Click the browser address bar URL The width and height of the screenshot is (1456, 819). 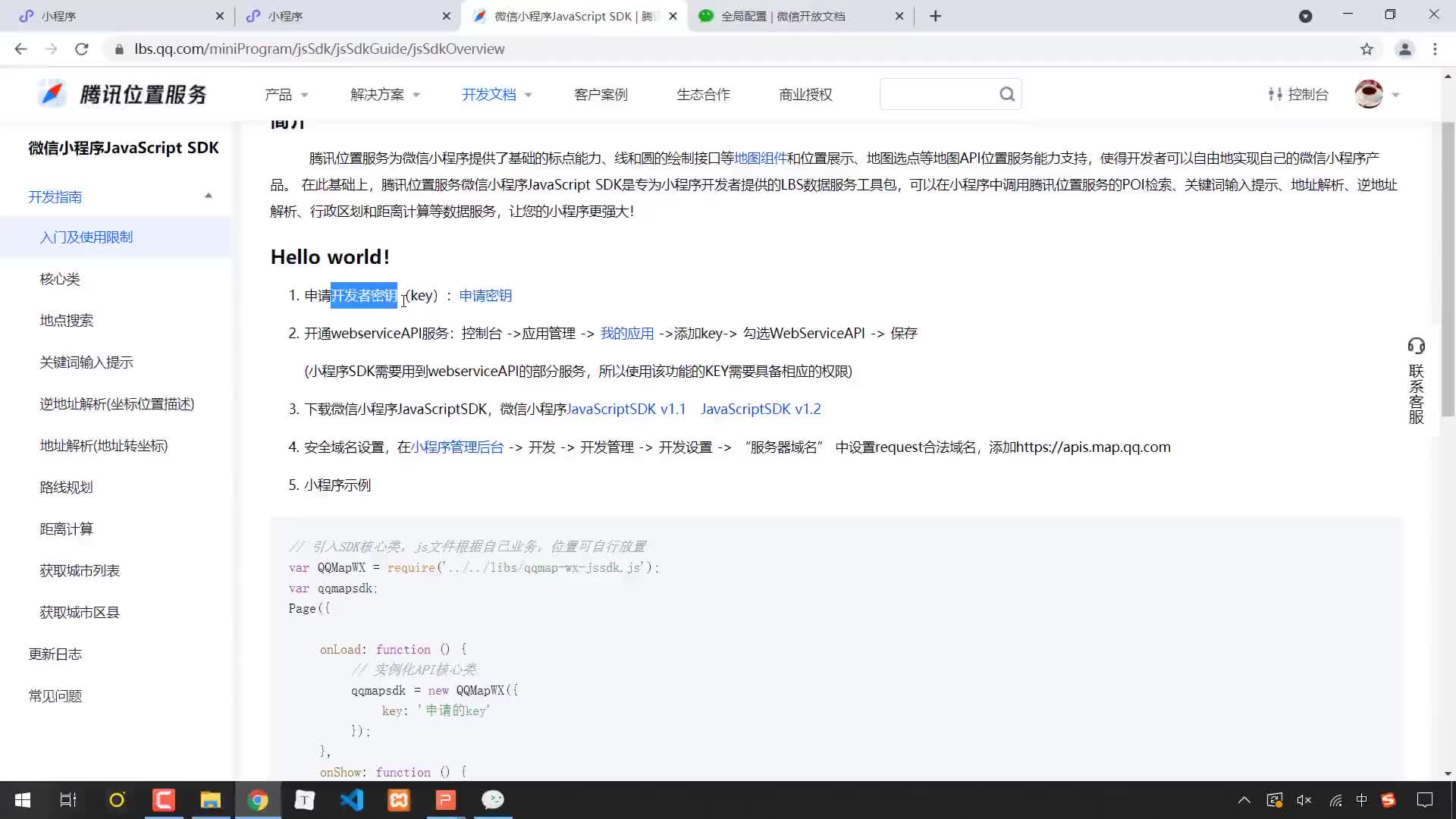point(319,49)
